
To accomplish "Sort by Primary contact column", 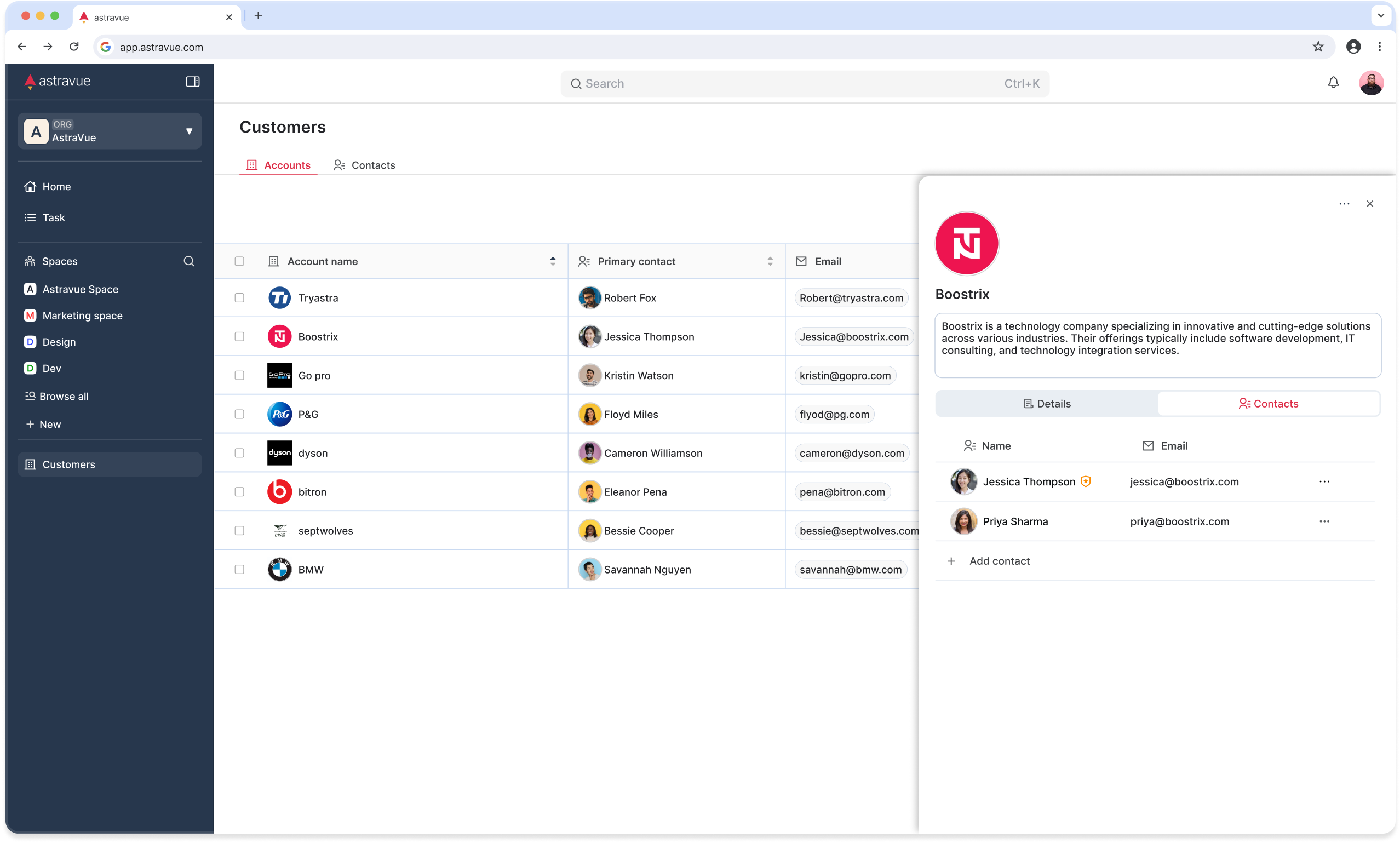I will tap(770, 261).
